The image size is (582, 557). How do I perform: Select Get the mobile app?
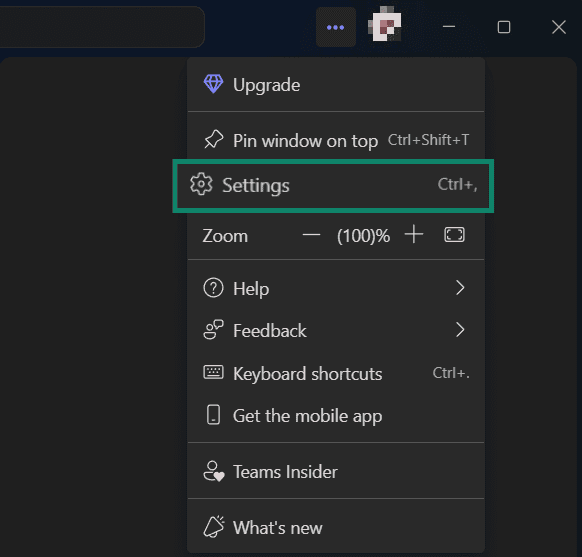point(336,415)
